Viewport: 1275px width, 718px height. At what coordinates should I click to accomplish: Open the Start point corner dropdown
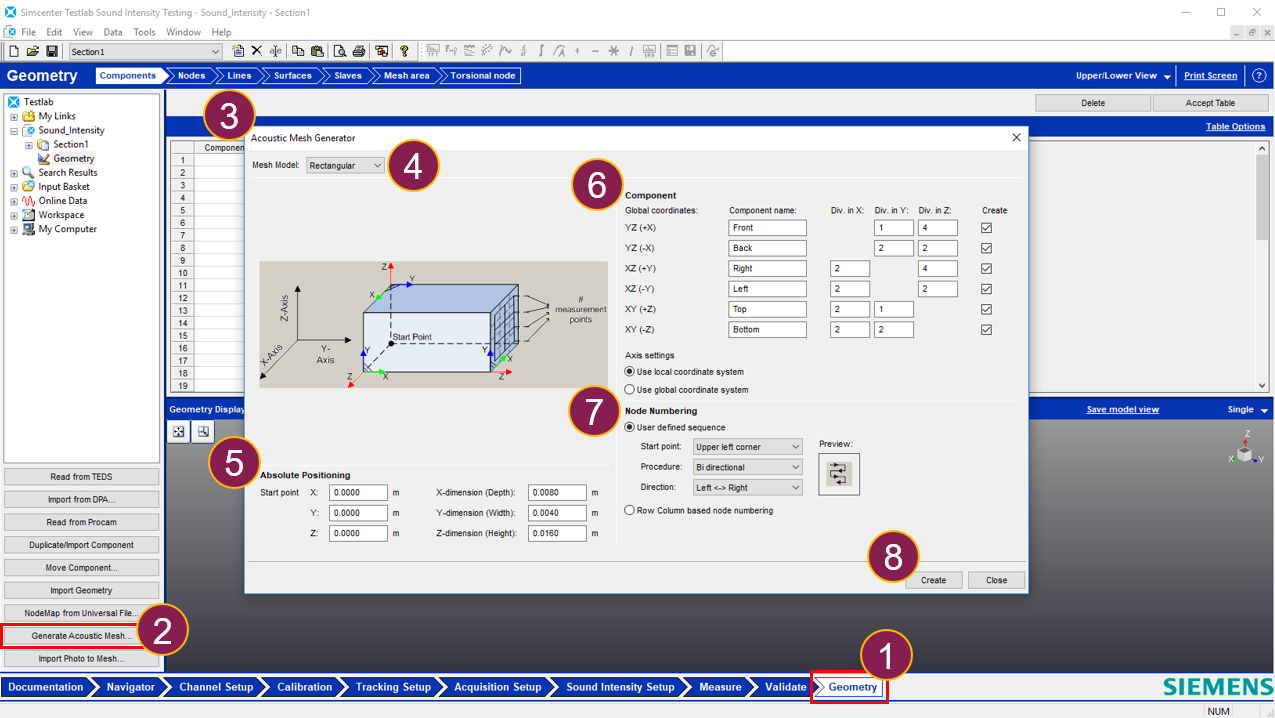pos(747,447)
